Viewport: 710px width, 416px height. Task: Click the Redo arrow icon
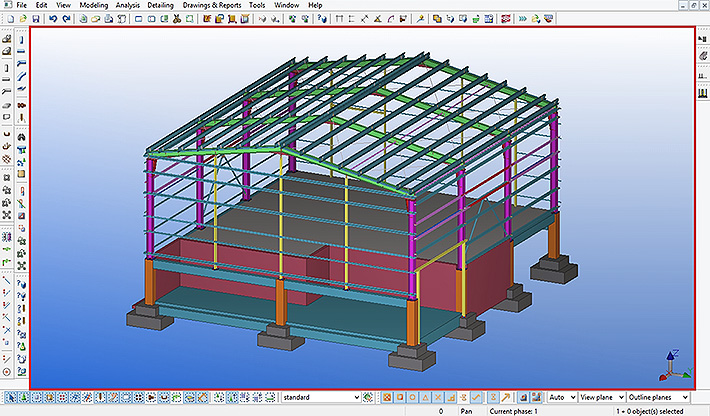(65, 18)
